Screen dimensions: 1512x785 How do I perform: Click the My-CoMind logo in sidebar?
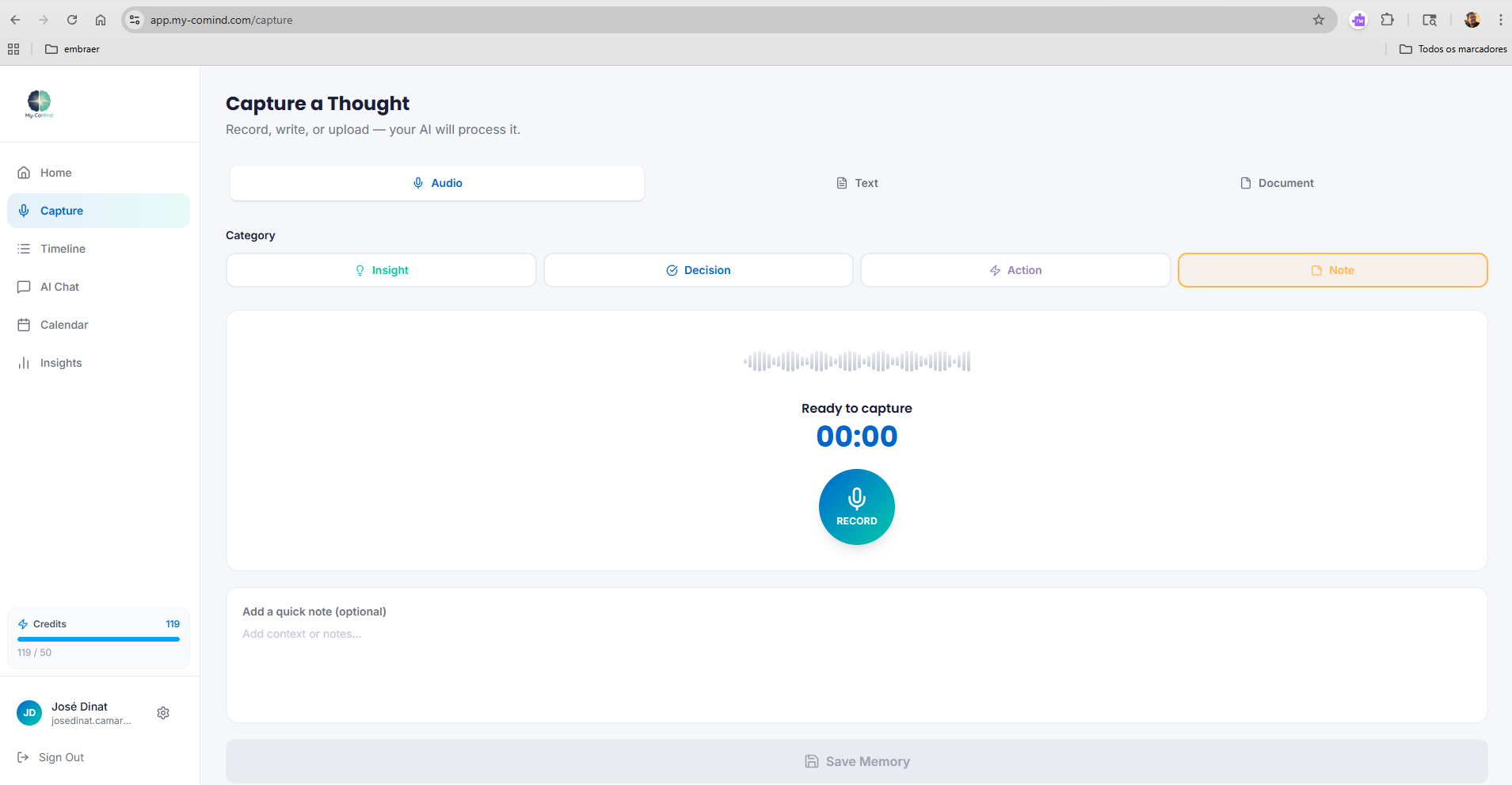[x=39, y=104]
